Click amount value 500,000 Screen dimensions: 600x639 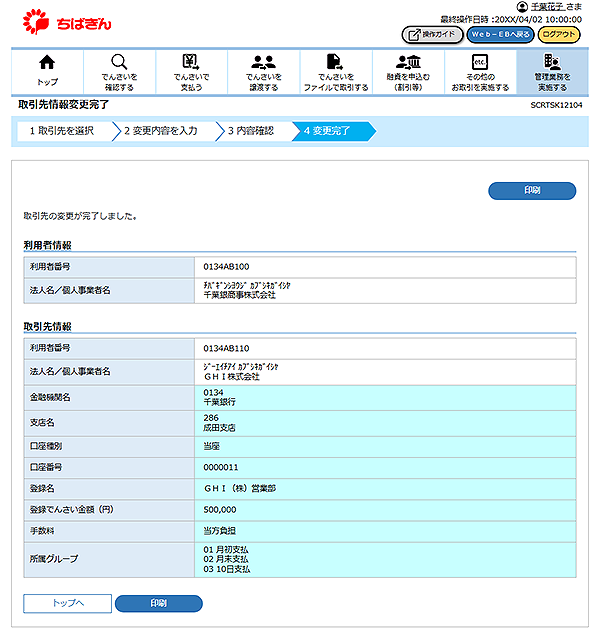click(x=220, y=510)
